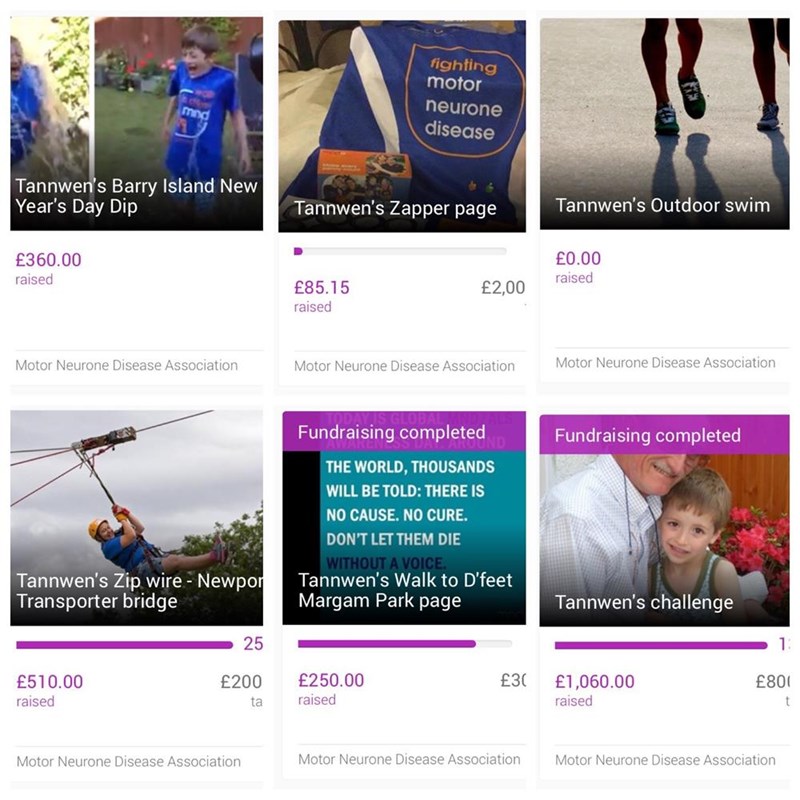
Task: Click the Walk to D'feet progress bar
Action: point(405,644)
